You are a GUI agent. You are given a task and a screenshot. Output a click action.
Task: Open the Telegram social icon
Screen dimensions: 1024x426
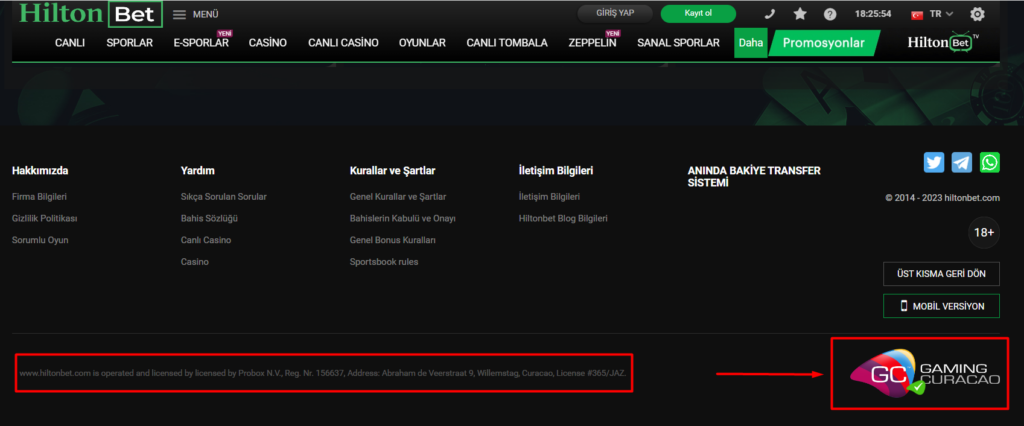tap(961, 162)
